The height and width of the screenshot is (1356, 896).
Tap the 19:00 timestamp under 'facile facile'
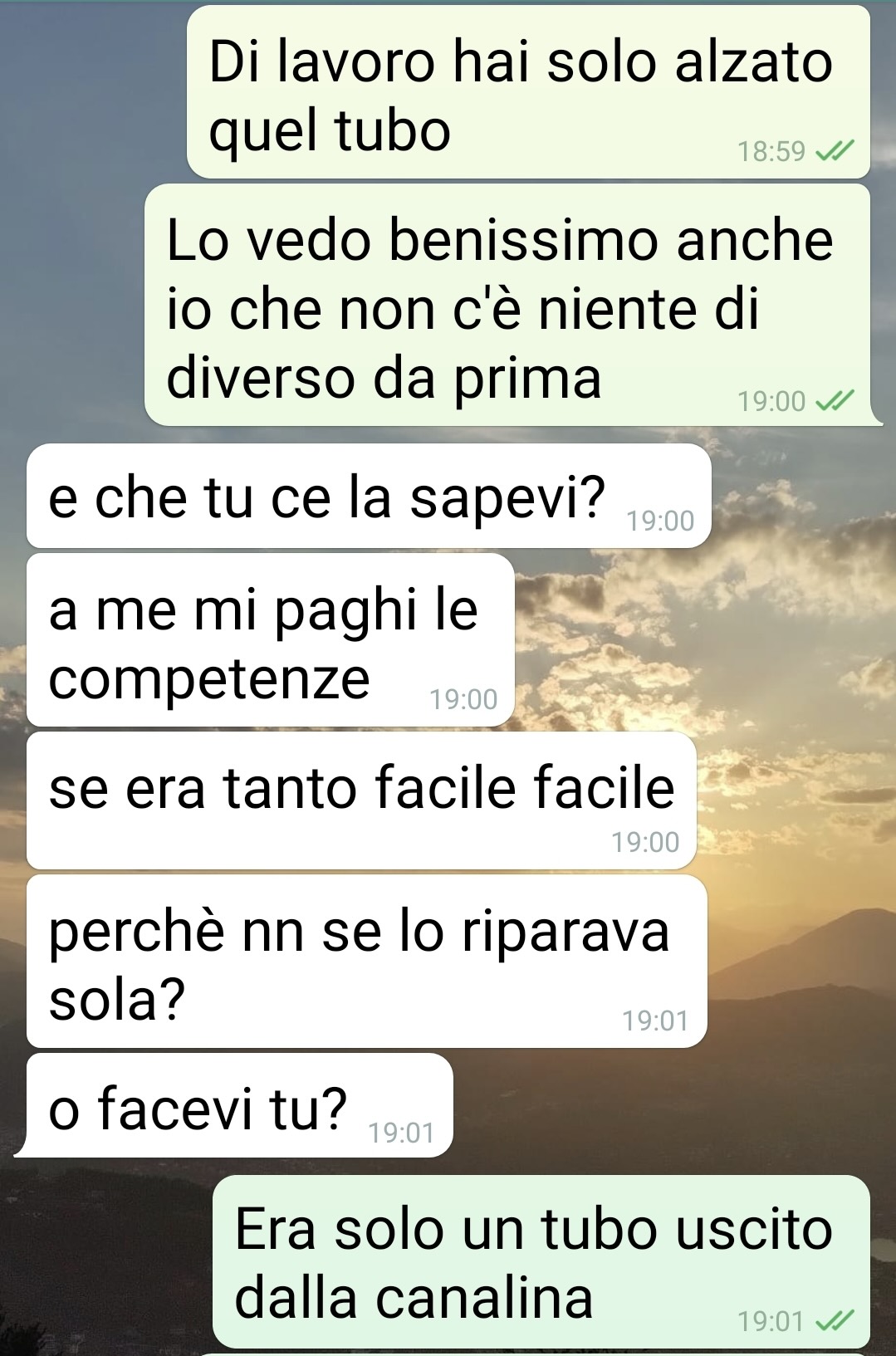645,843
